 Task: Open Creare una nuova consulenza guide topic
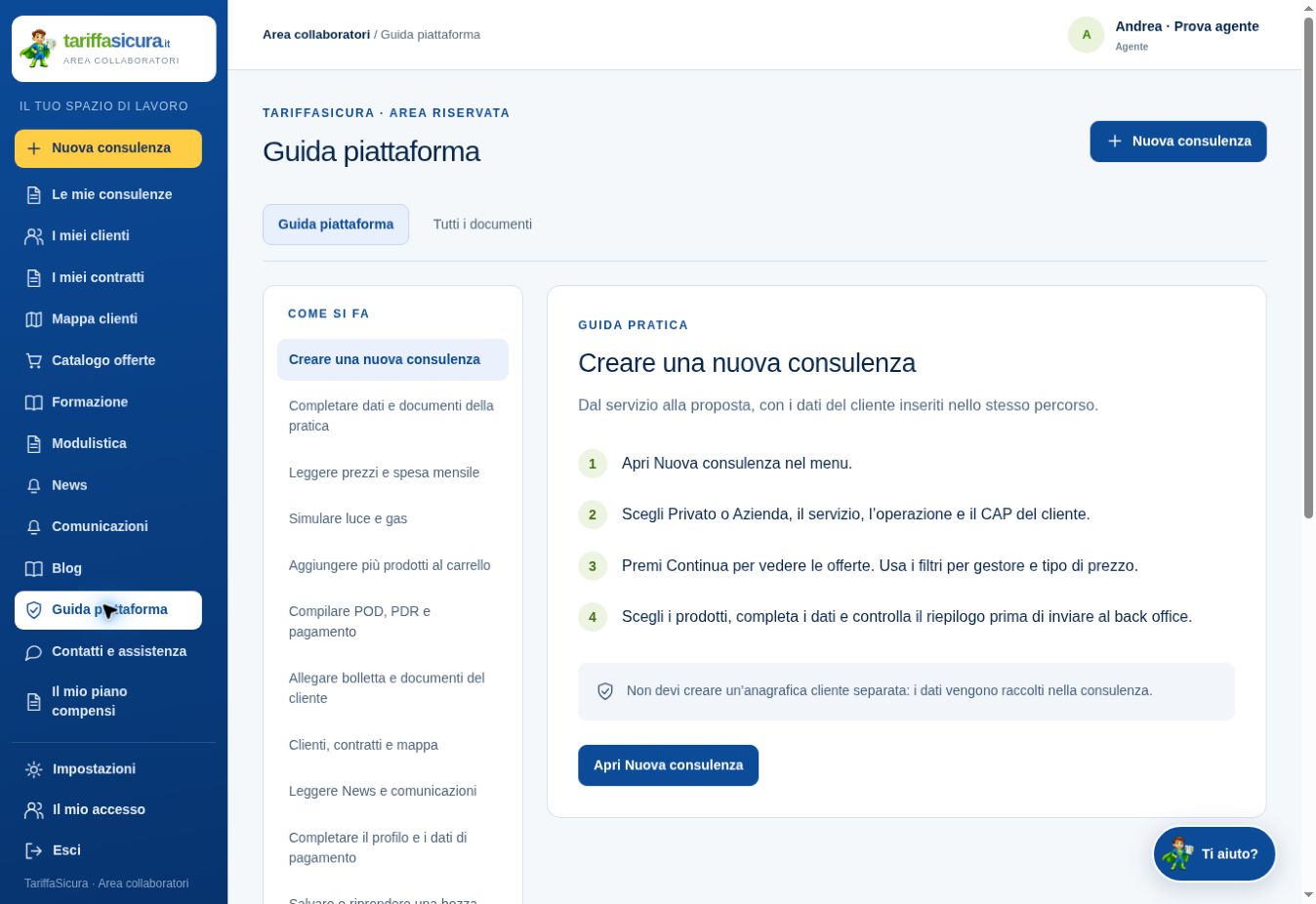point(392,359)
